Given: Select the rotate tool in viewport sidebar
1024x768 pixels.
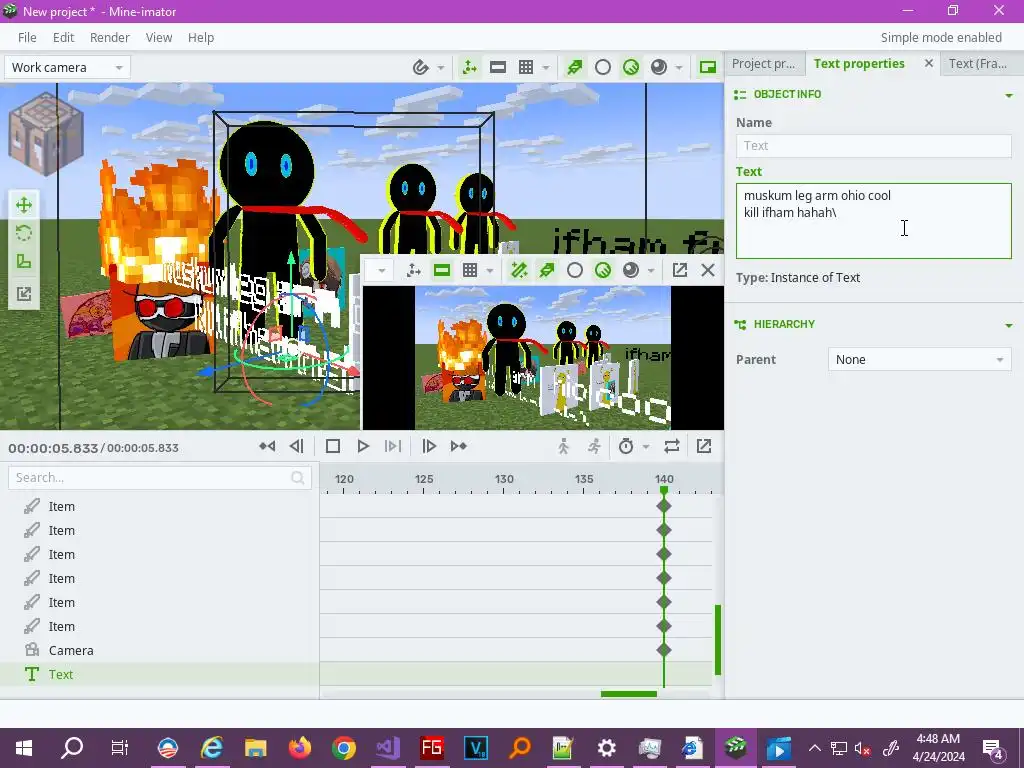Looking at the screenshot, I should [24, 233].
